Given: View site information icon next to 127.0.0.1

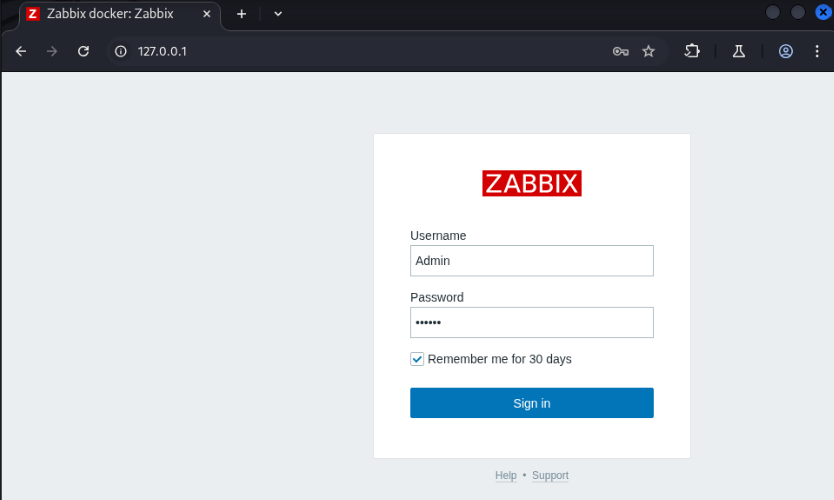Looking at the screenshot, I should (121, 52).
